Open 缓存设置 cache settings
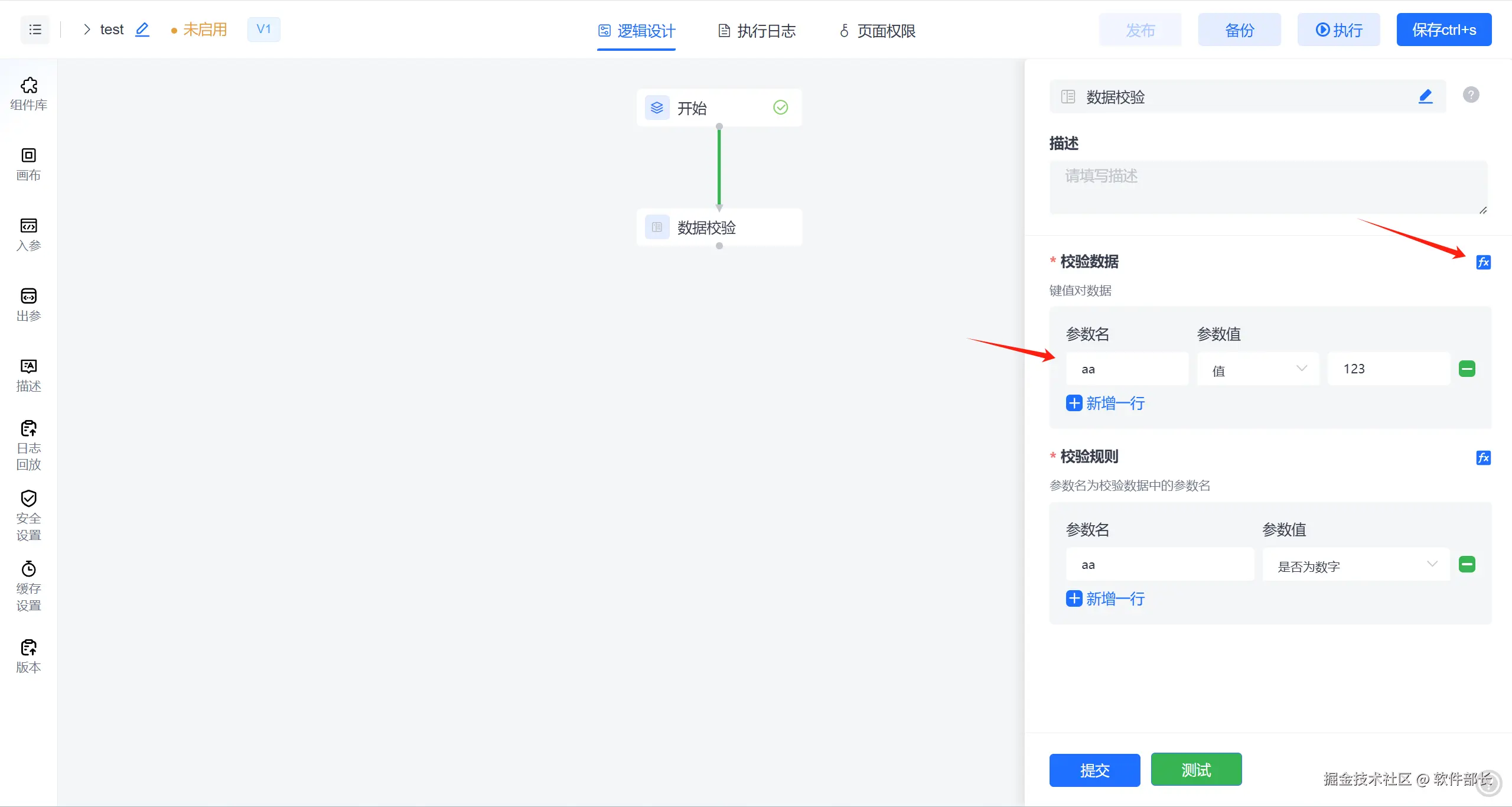This screenshot has width=1512, height=807. pos(28,585)
